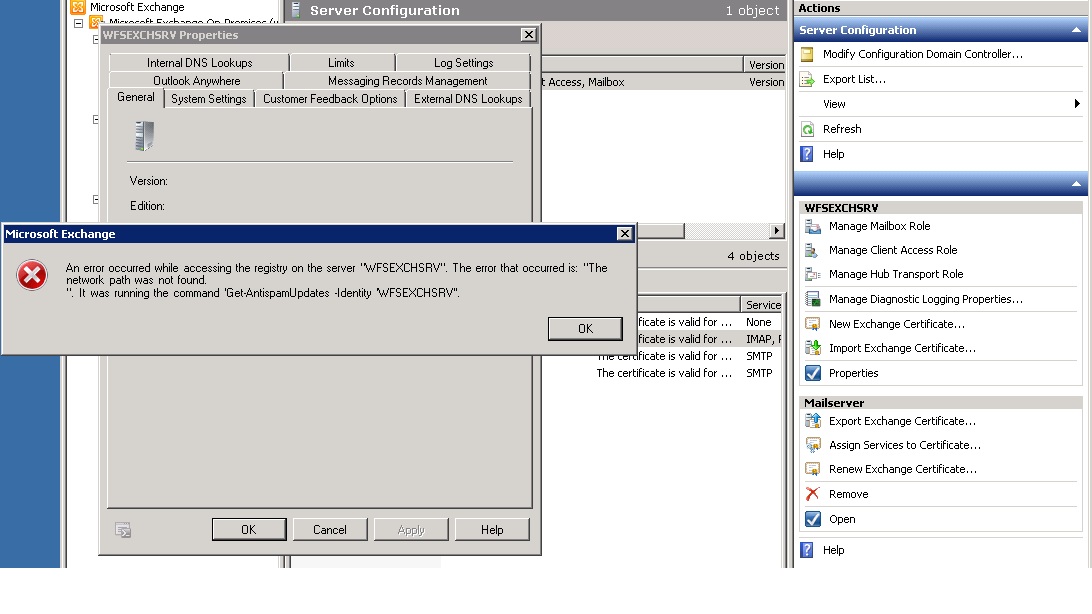Click the bottom Help icon in Actions
1092x614 pixels.
807,550
